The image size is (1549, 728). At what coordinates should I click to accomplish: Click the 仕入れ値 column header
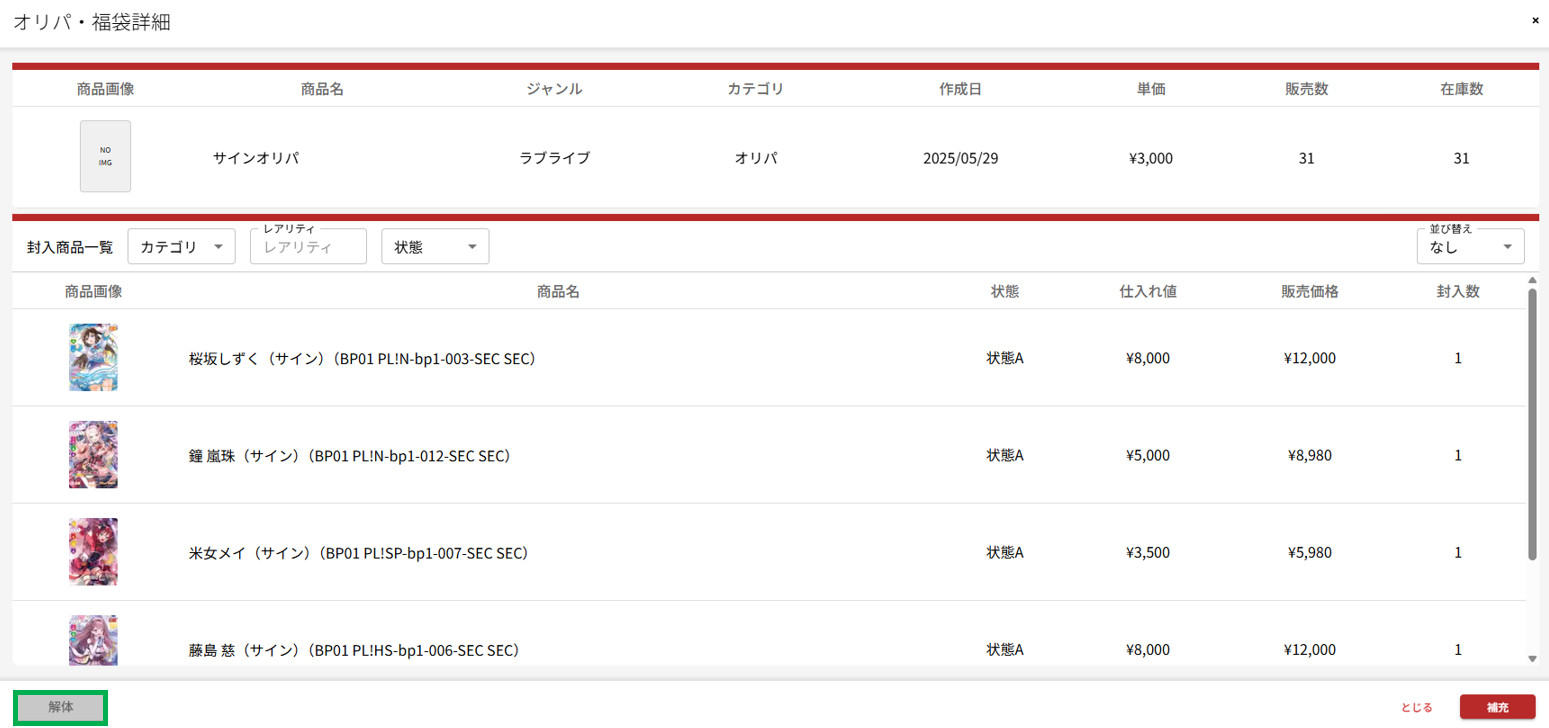point(1148,291)
